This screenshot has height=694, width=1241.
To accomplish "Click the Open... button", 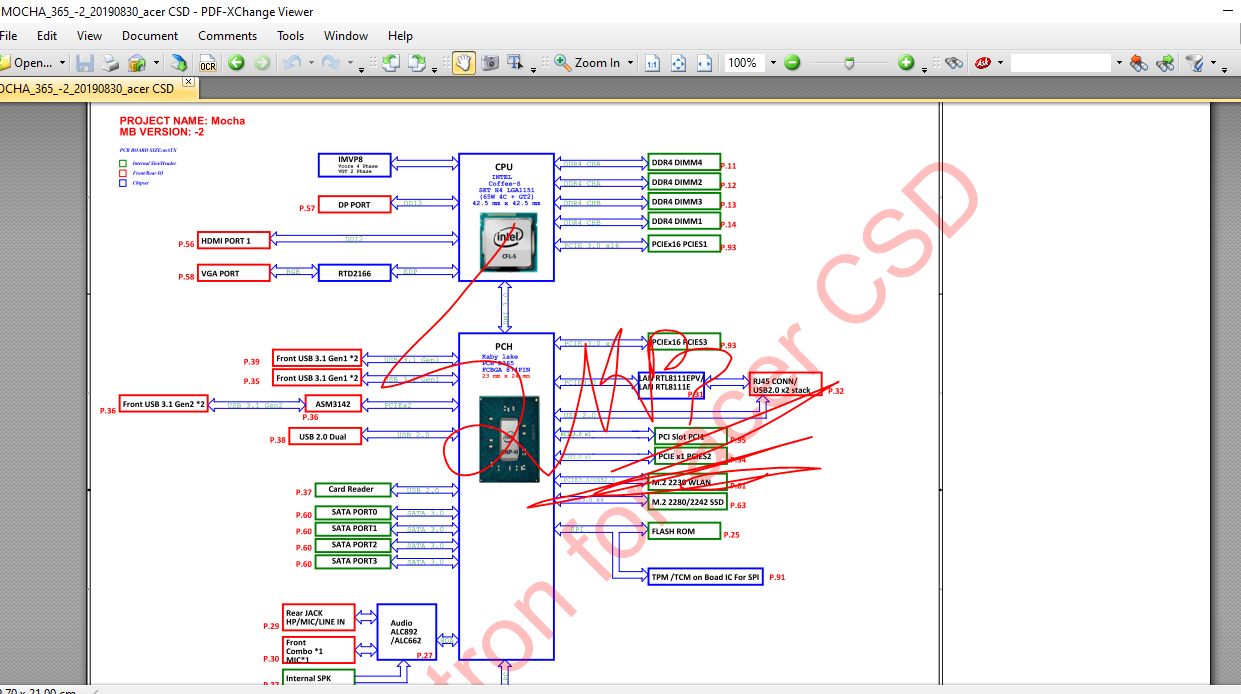I will [27, 62].
